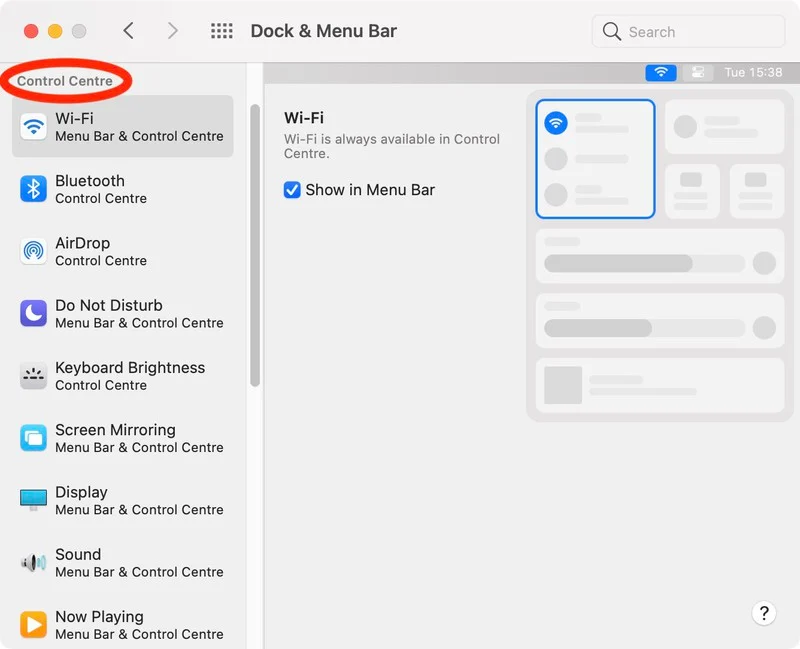Click the Control Centre icon in preview menu bar
800x649 pixels.
698,73
